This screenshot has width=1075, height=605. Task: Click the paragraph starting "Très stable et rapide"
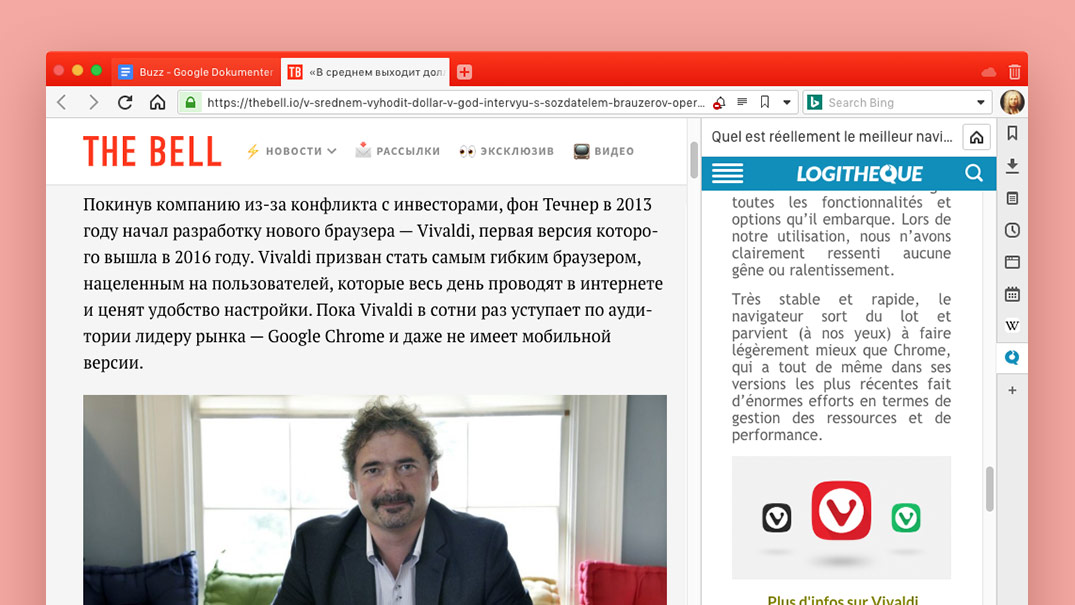click(x=841, y=367)
